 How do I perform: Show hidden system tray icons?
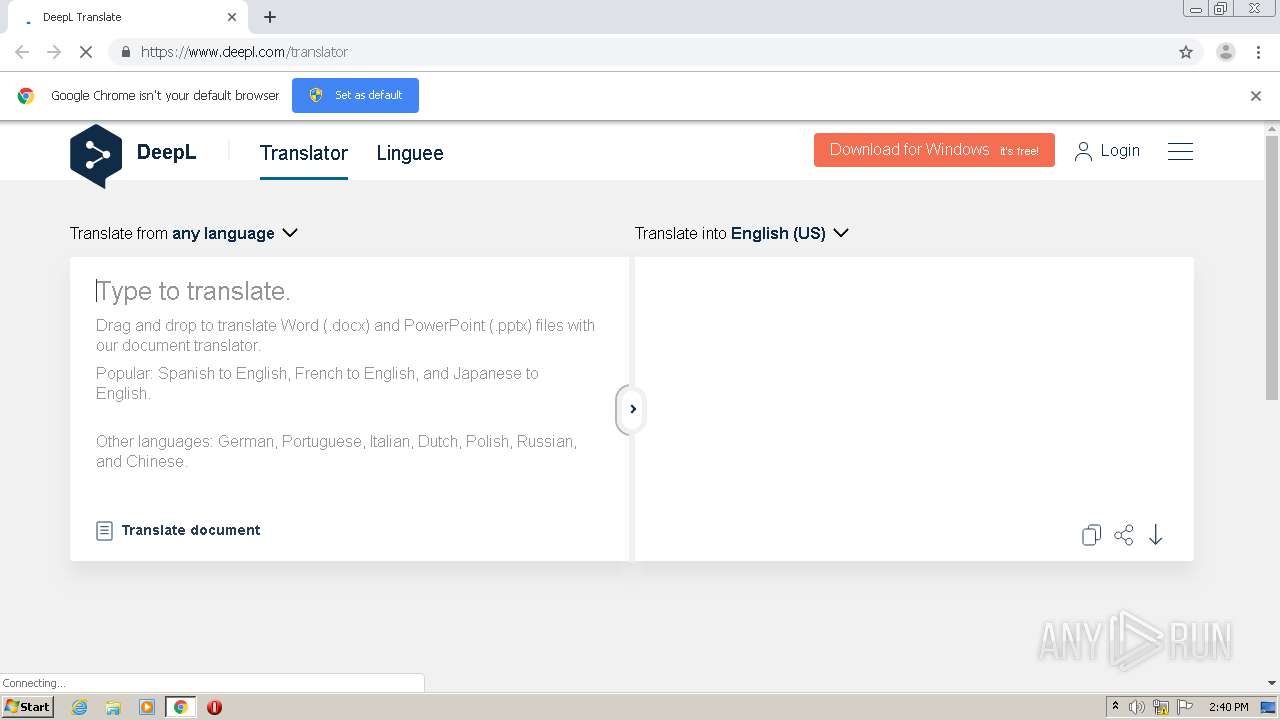click(1115, 707)
